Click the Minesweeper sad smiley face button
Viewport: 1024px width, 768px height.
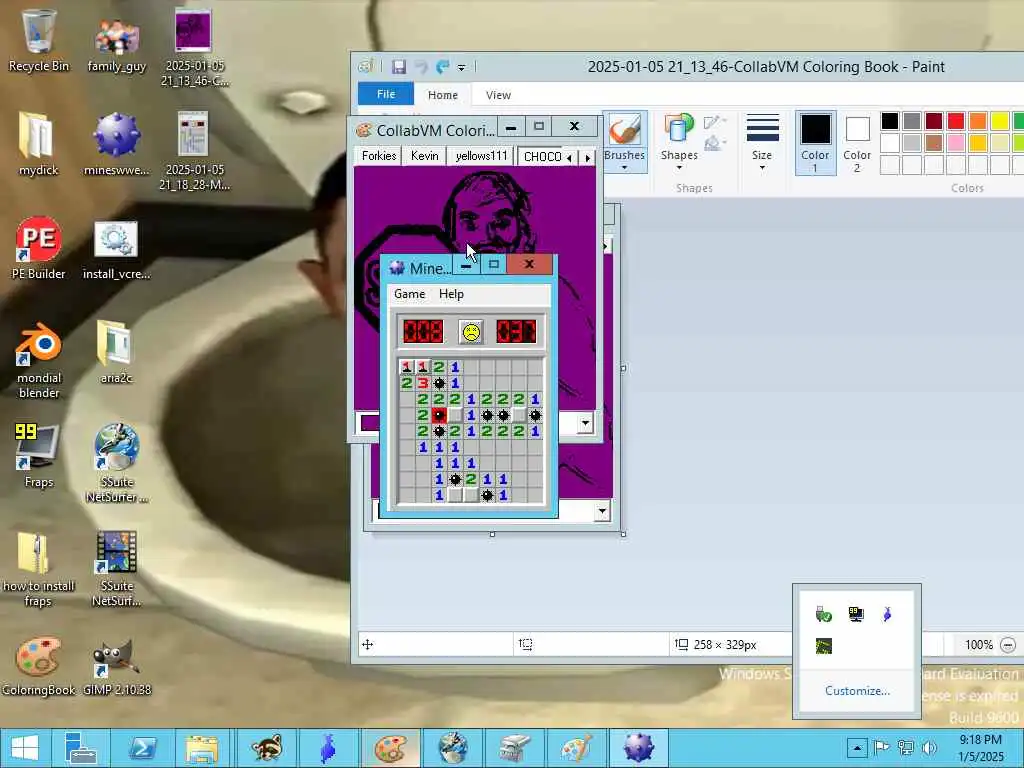pos(470,332)
